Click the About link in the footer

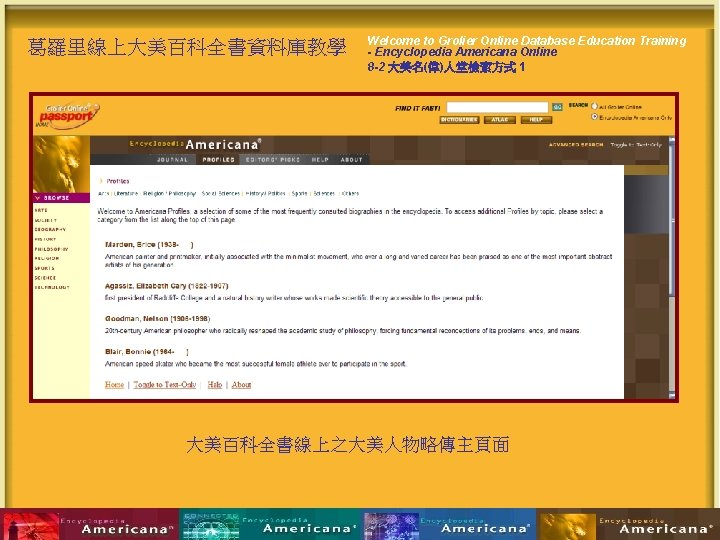point(242,385)
